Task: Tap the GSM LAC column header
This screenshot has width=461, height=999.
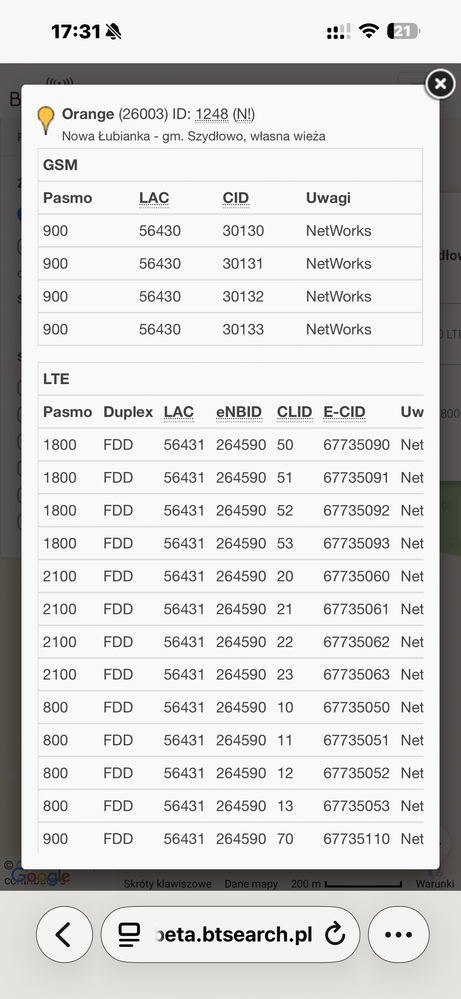Action: 154,198
